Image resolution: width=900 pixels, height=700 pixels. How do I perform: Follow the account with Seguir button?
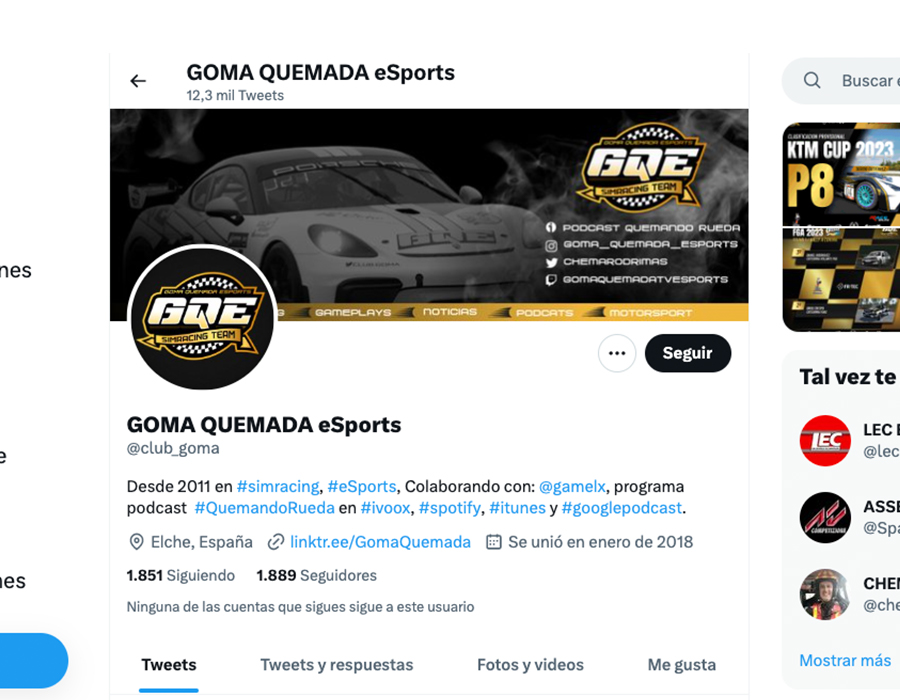click(x=688, y=353)
